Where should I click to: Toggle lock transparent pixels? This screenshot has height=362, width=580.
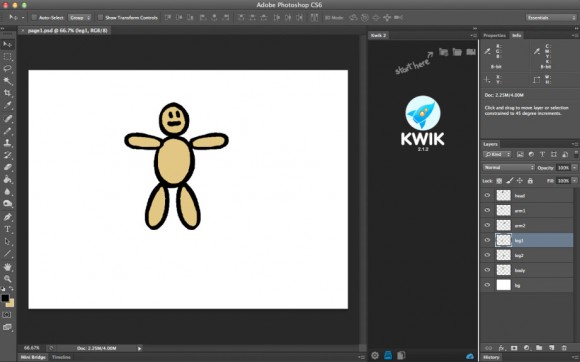point(499,181)
